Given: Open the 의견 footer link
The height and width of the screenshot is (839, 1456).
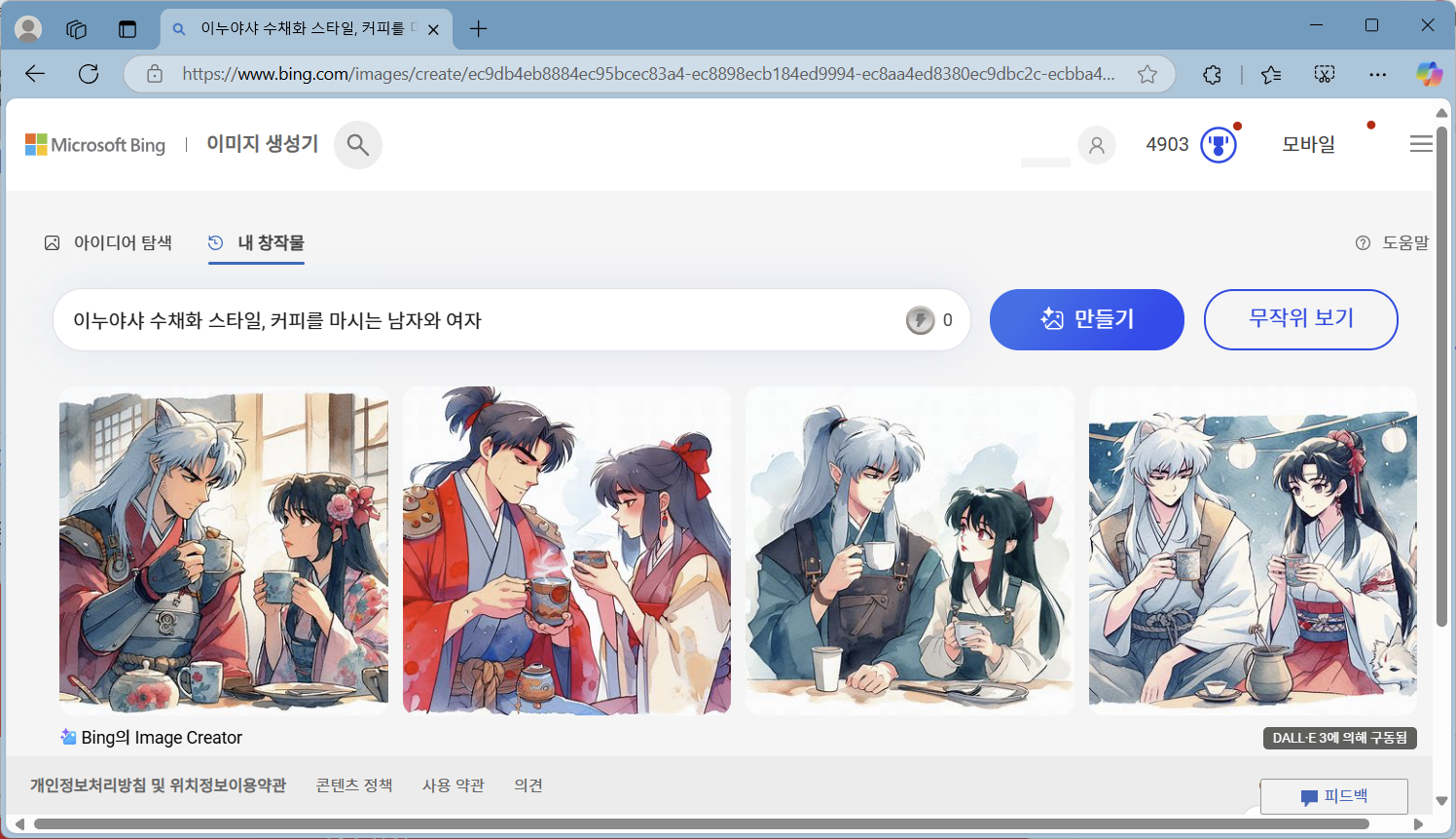Looking at the screenshot, I should [x=528, y=785].
